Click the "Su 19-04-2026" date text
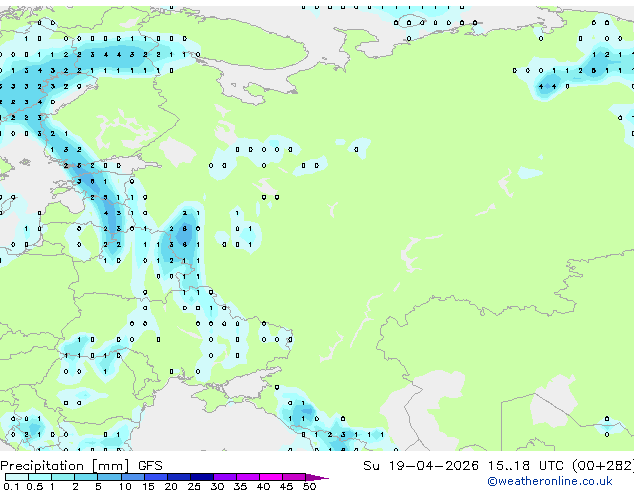Screen dimensions: 634x490 [421, 465]
